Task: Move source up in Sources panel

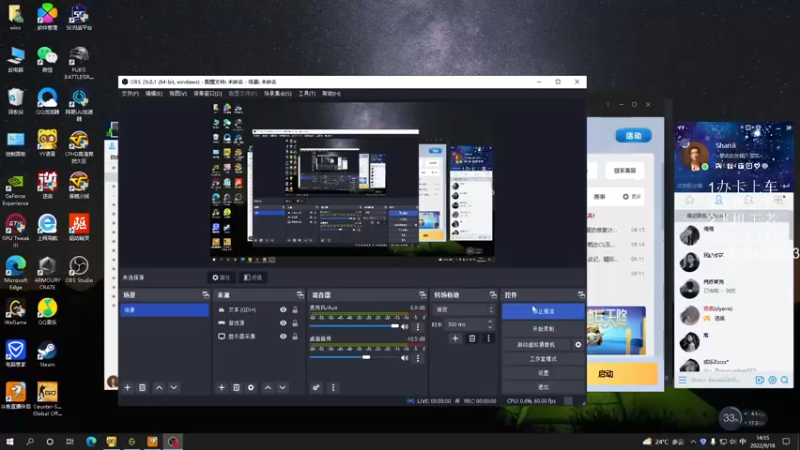Action: 268,388
